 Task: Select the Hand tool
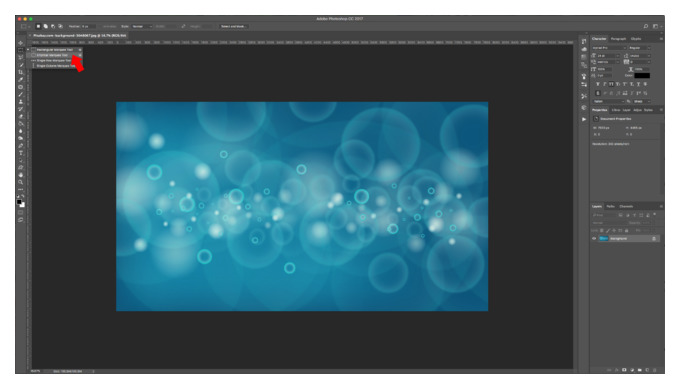pos(21,175)
